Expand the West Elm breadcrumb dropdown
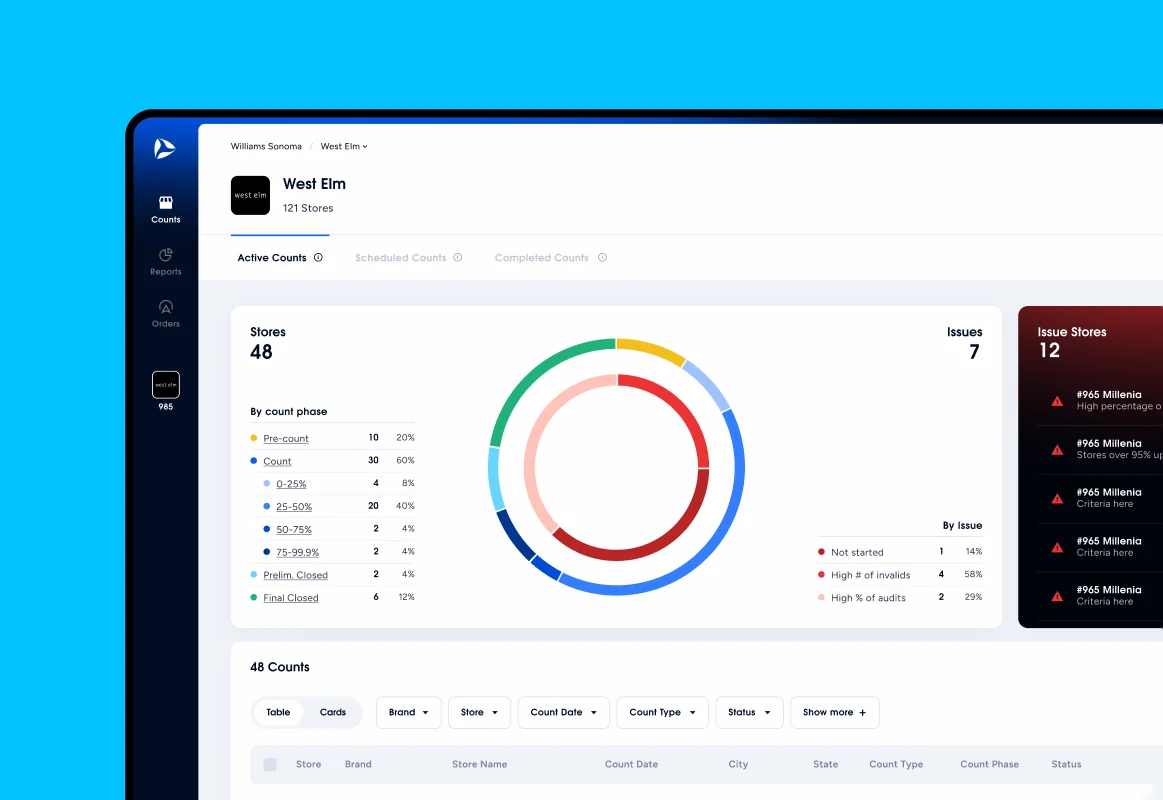Image resolution: width=1163 pixels, height=800 pixels. [x=343, y=146]
